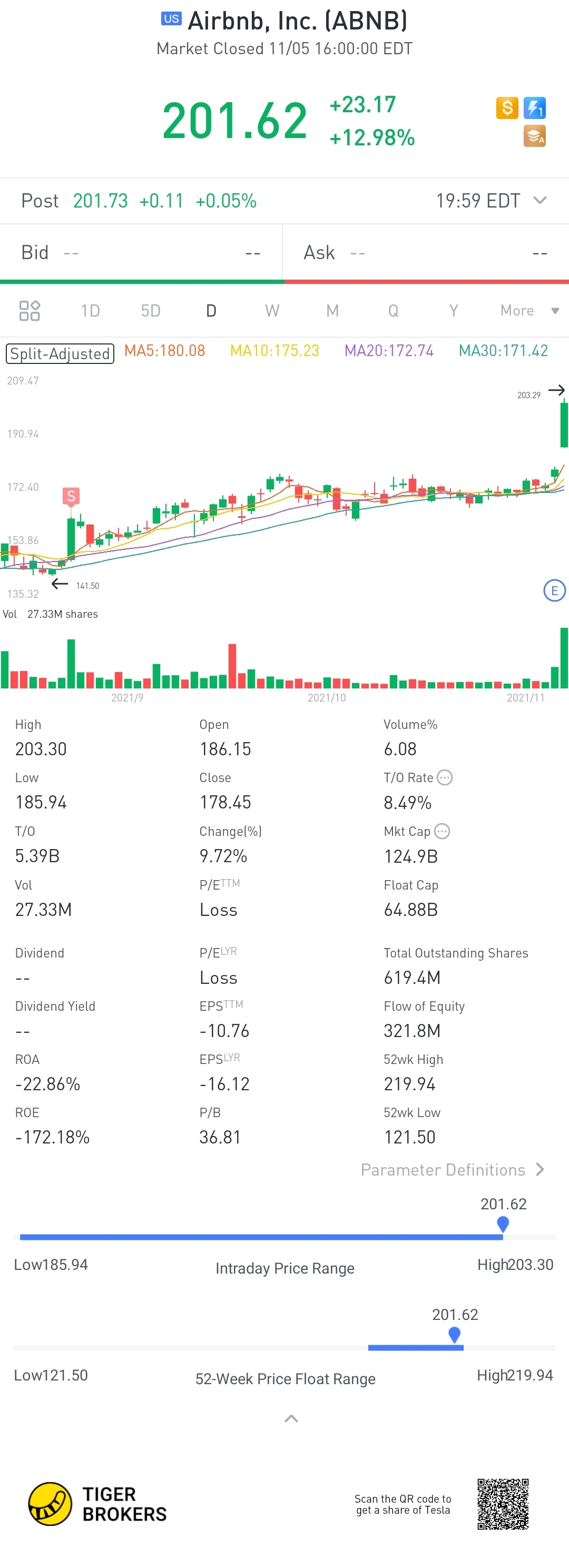Open Parameter Definitions arrow
569x1568 pixels.
pos(540,1169)
